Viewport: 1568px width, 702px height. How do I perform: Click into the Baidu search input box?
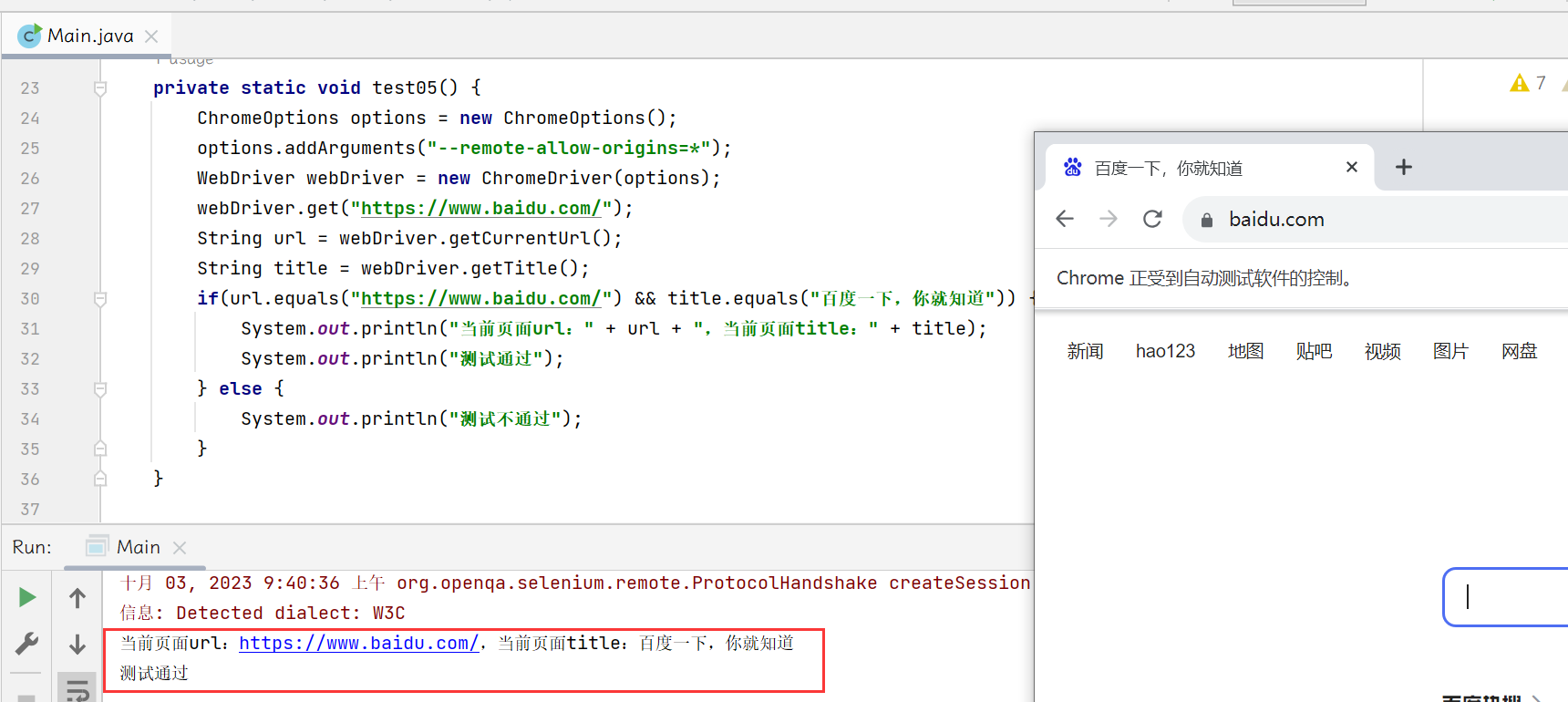[x=1506, y=597]
